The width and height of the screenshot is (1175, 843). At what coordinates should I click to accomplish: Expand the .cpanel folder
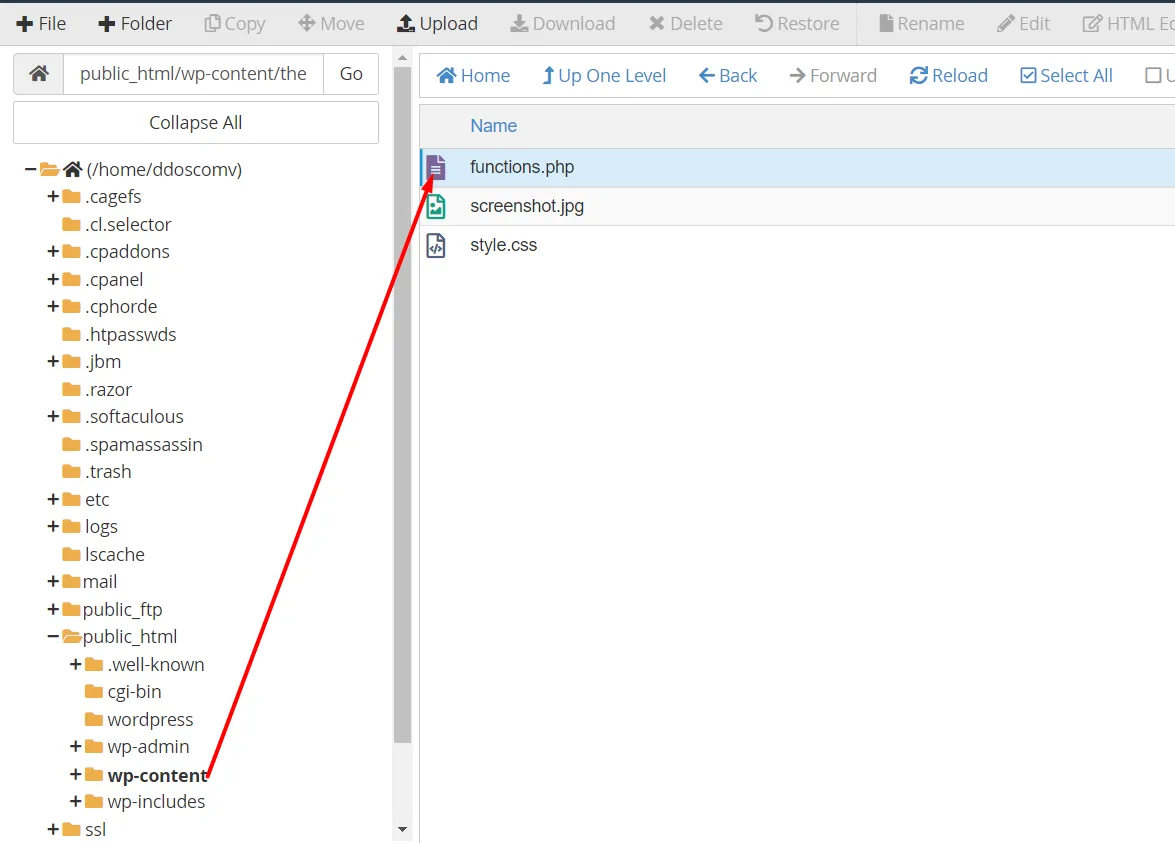coord(52,280)
